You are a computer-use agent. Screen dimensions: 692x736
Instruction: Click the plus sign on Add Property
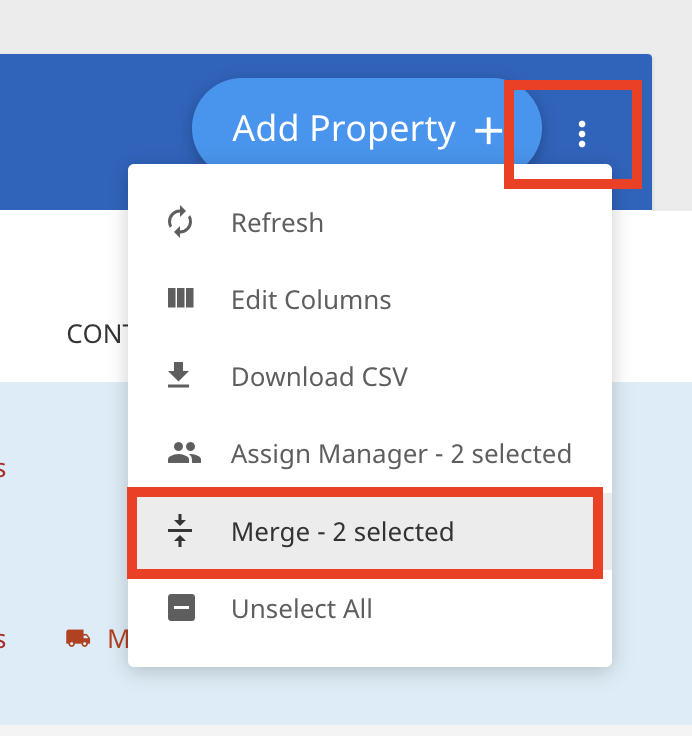click(488, 130)
